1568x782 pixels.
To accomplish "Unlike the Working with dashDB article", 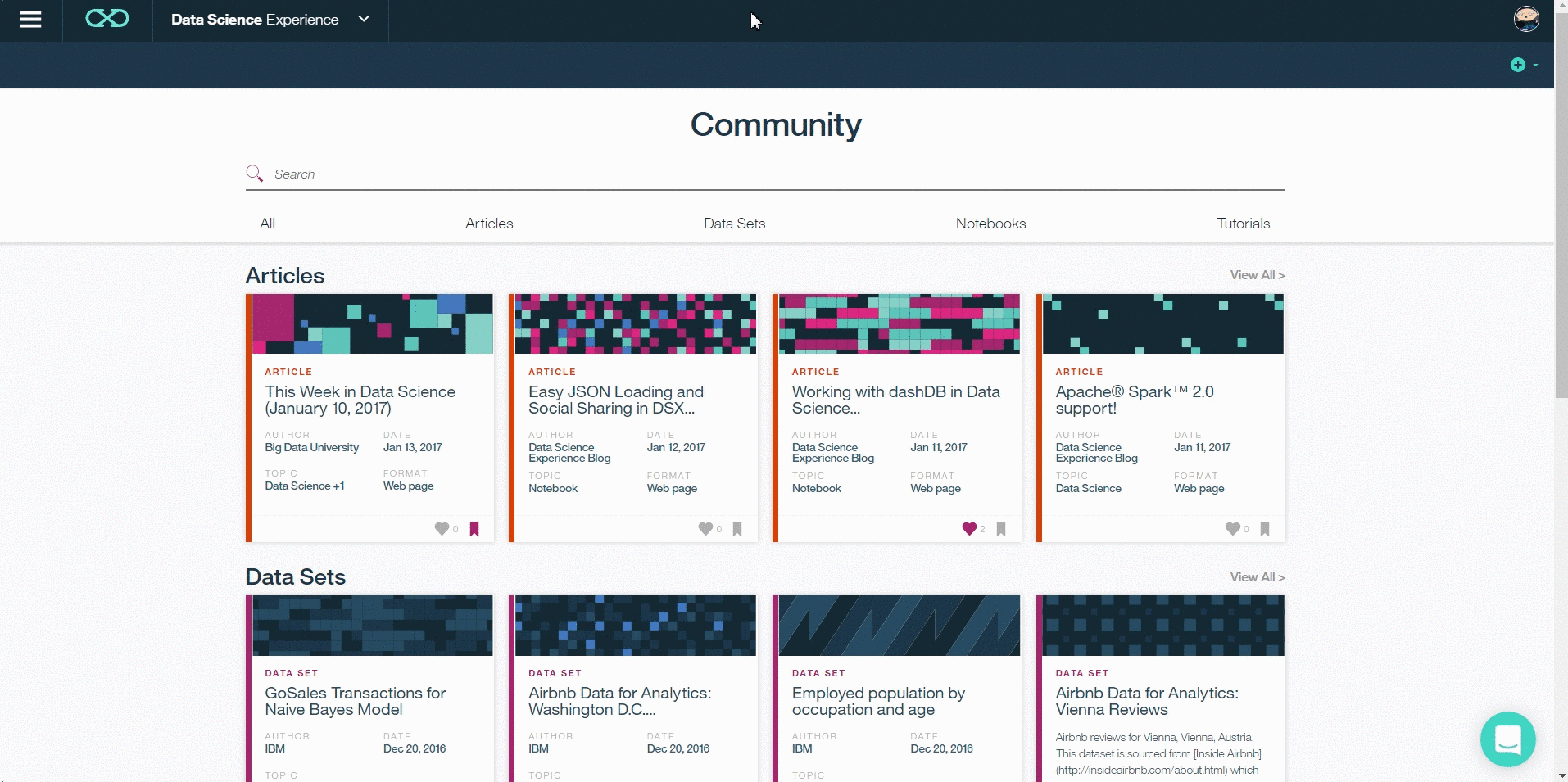I will pyautogui.click(x=969, y=529).
